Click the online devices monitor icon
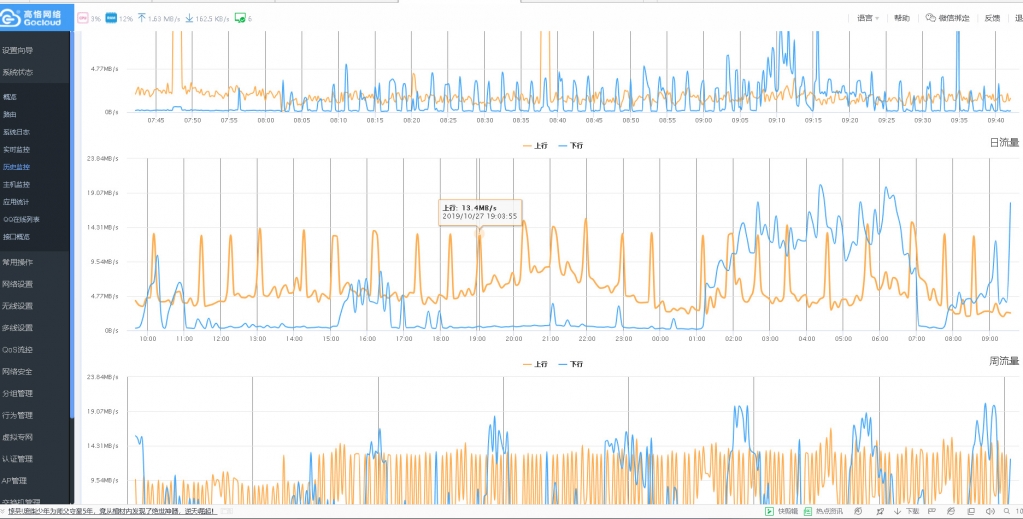The width and height of the screenshot is (1023, 519). pyautogui.click(x=240, y=18)
